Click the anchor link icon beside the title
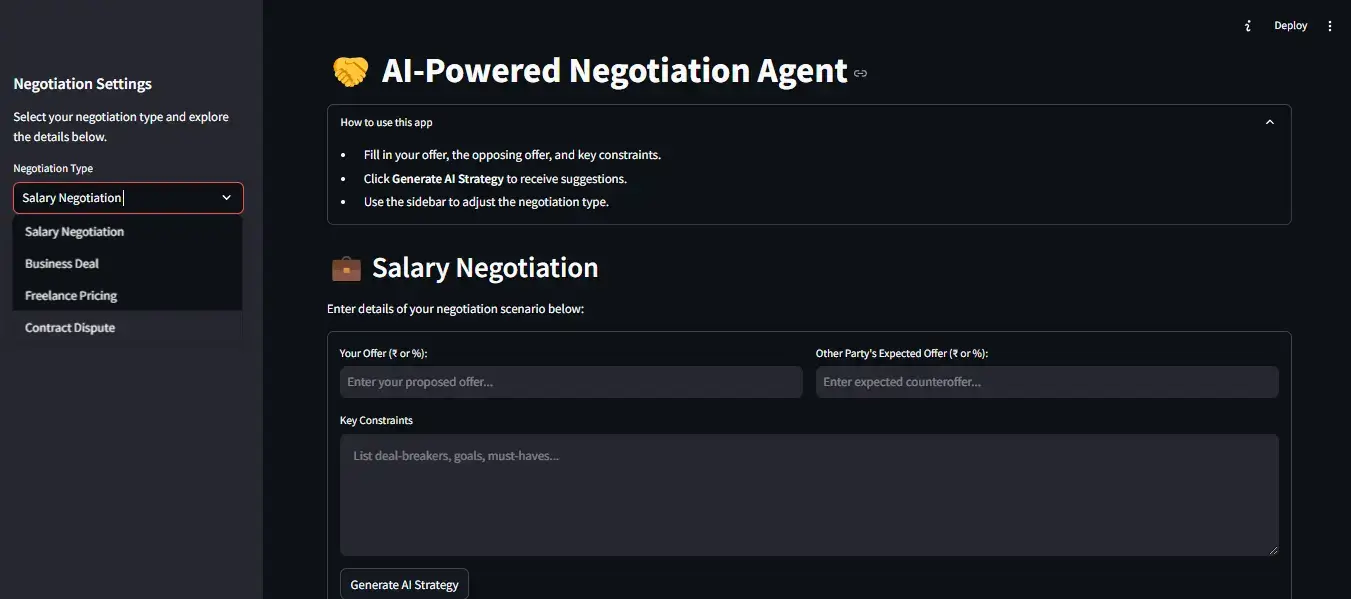 (860, 73)
